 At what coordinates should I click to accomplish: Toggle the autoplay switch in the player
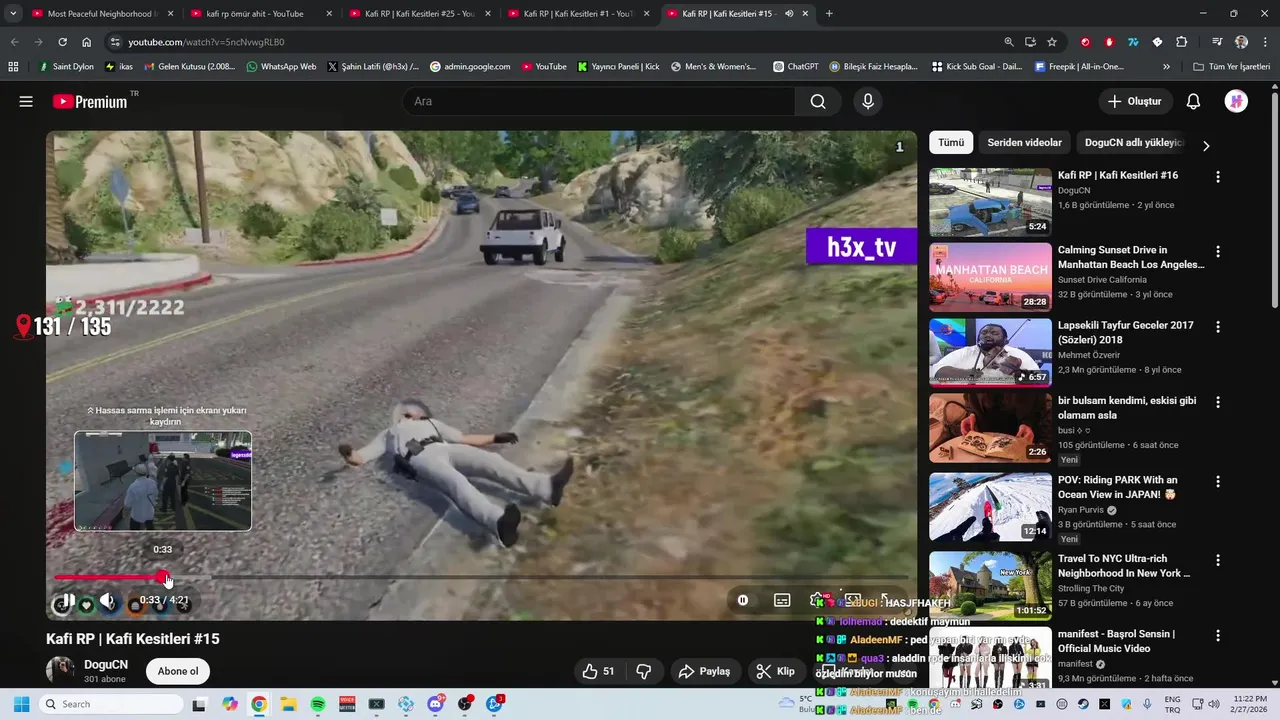743,600
